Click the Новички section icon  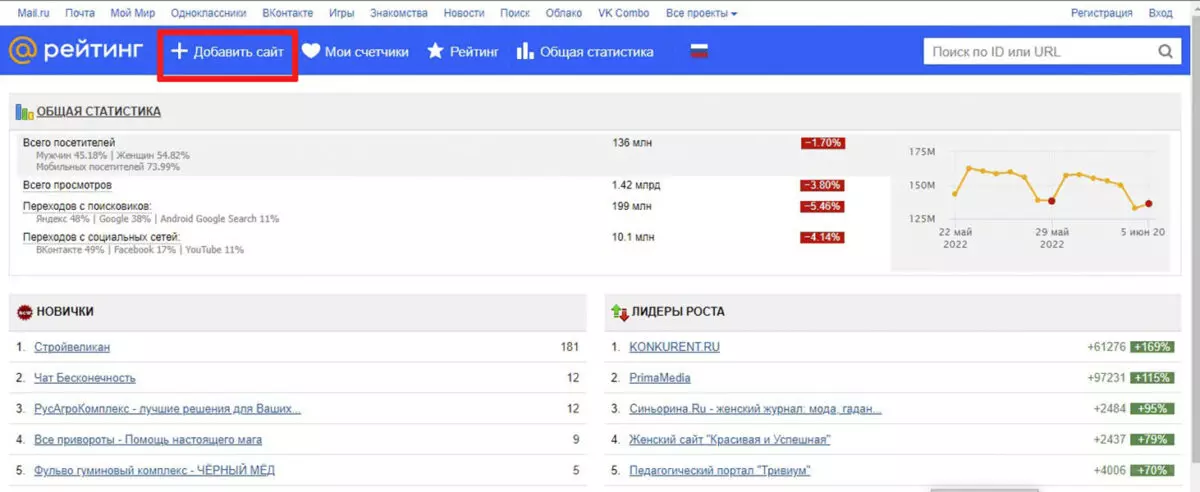[25, 312]
